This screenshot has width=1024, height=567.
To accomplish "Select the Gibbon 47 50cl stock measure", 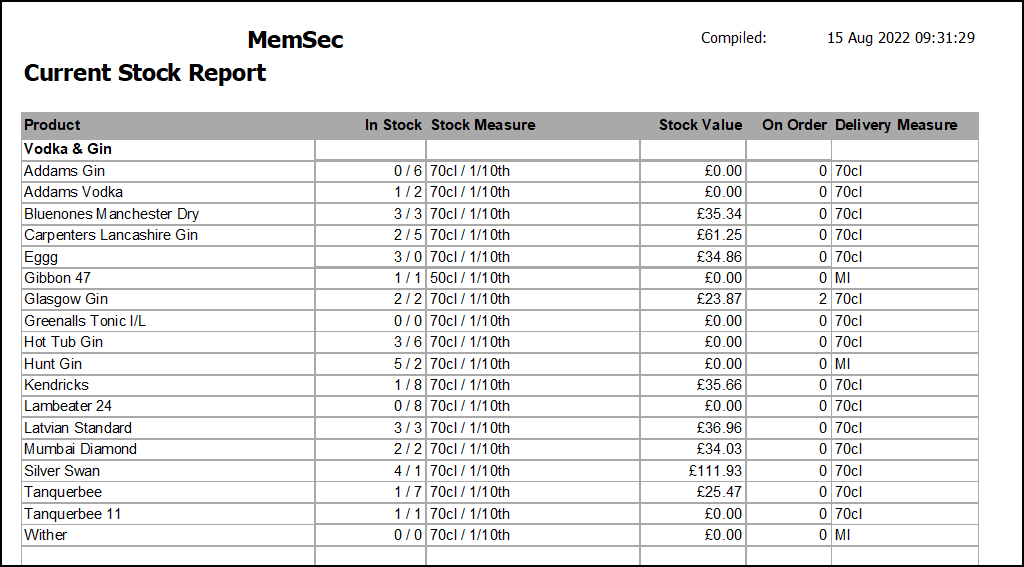I will (470, 278).
